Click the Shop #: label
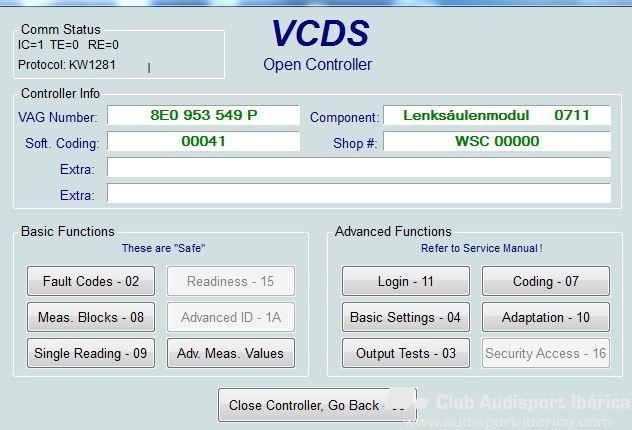This screenshot has width=632, height=430. click(355, 143)
